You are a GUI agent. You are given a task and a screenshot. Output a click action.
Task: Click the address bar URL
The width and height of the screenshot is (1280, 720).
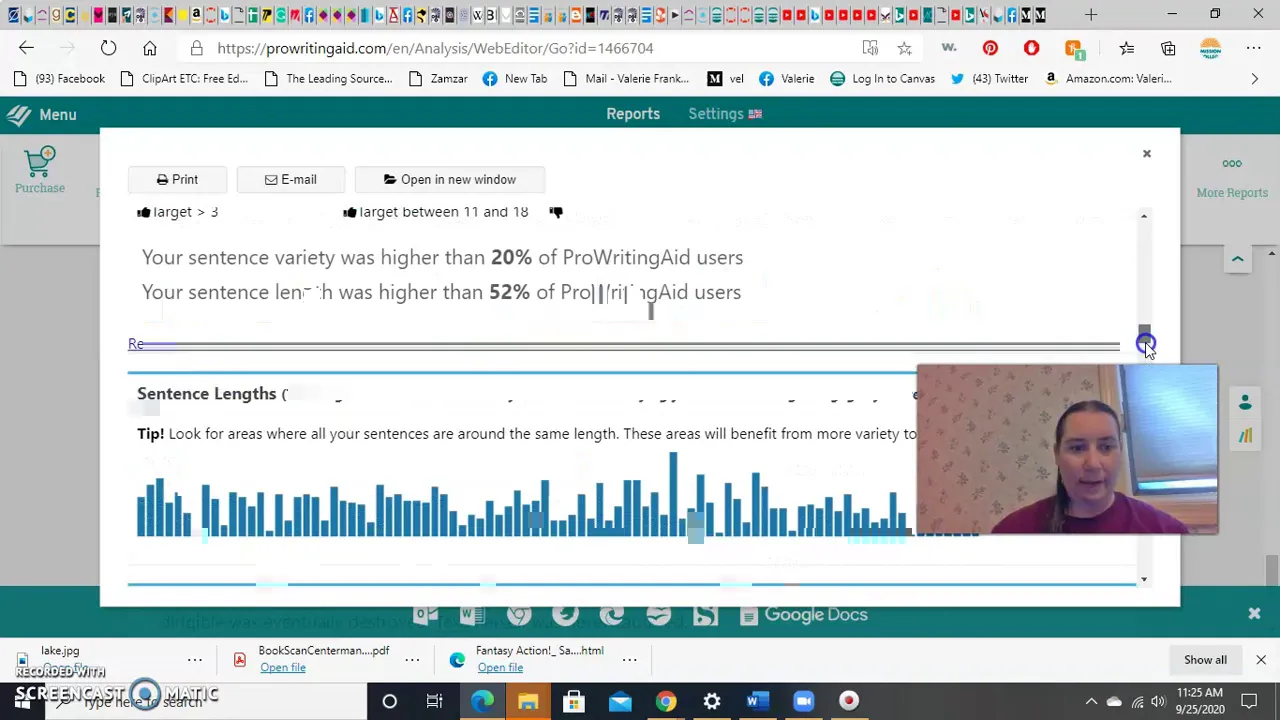coord(435,48)
